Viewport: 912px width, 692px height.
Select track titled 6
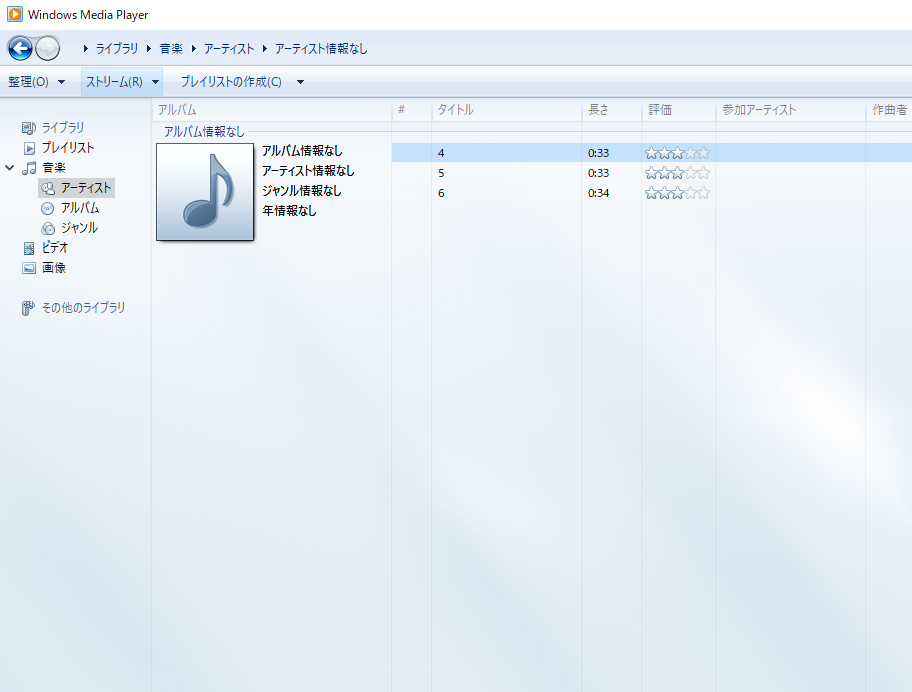[x=441, y=193]
